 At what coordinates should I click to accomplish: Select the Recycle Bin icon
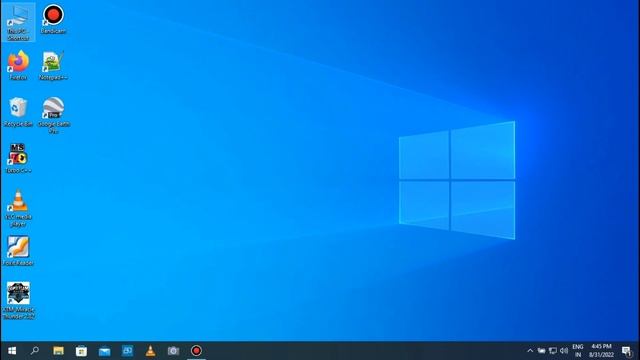click(18, 112)
